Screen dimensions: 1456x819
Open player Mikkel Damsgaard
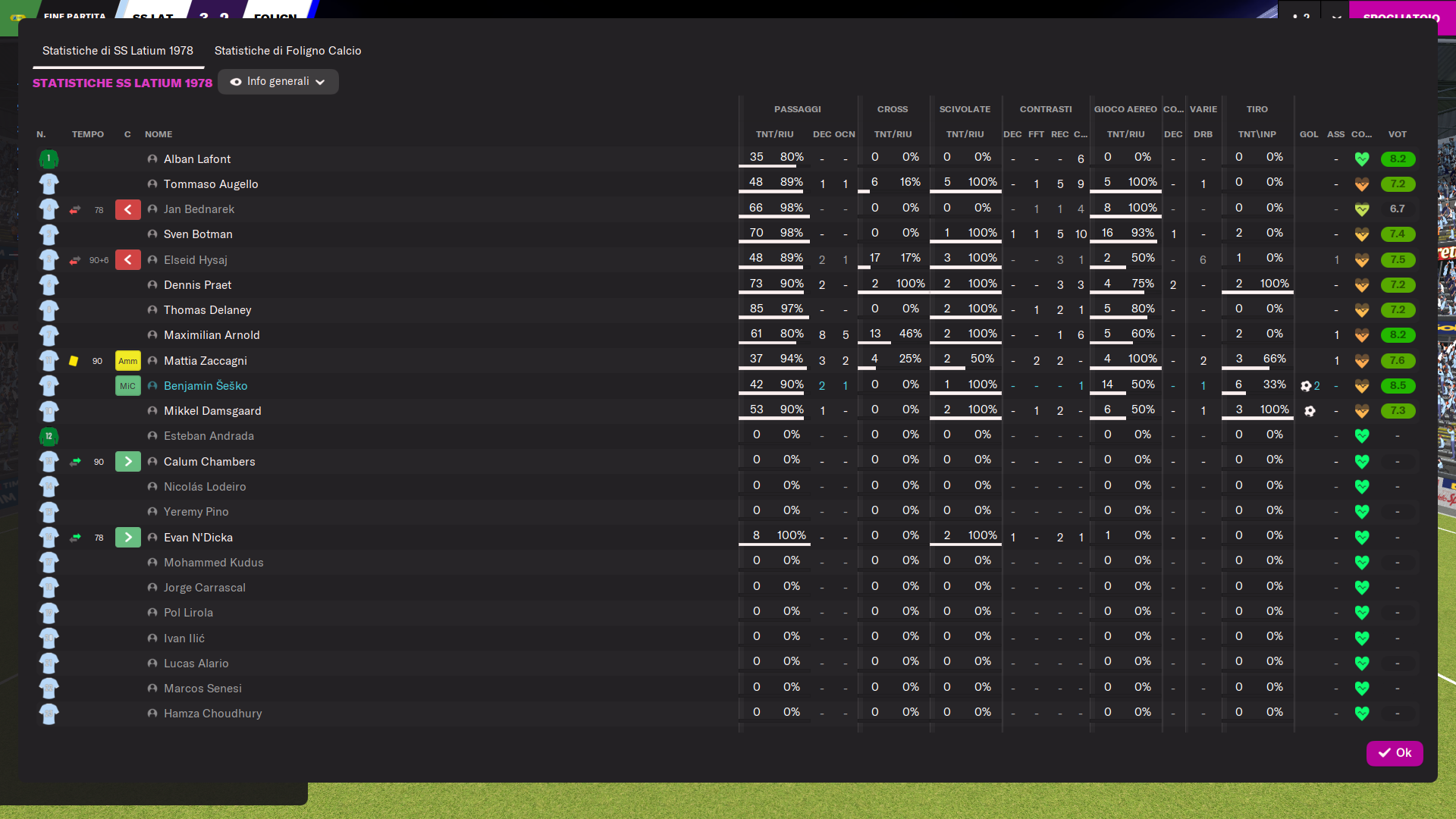click(x=212, y=411)
